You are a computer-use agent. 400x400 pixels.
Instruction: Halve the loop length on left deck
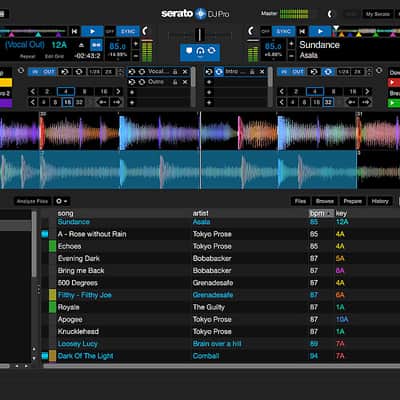pos(94,72)
